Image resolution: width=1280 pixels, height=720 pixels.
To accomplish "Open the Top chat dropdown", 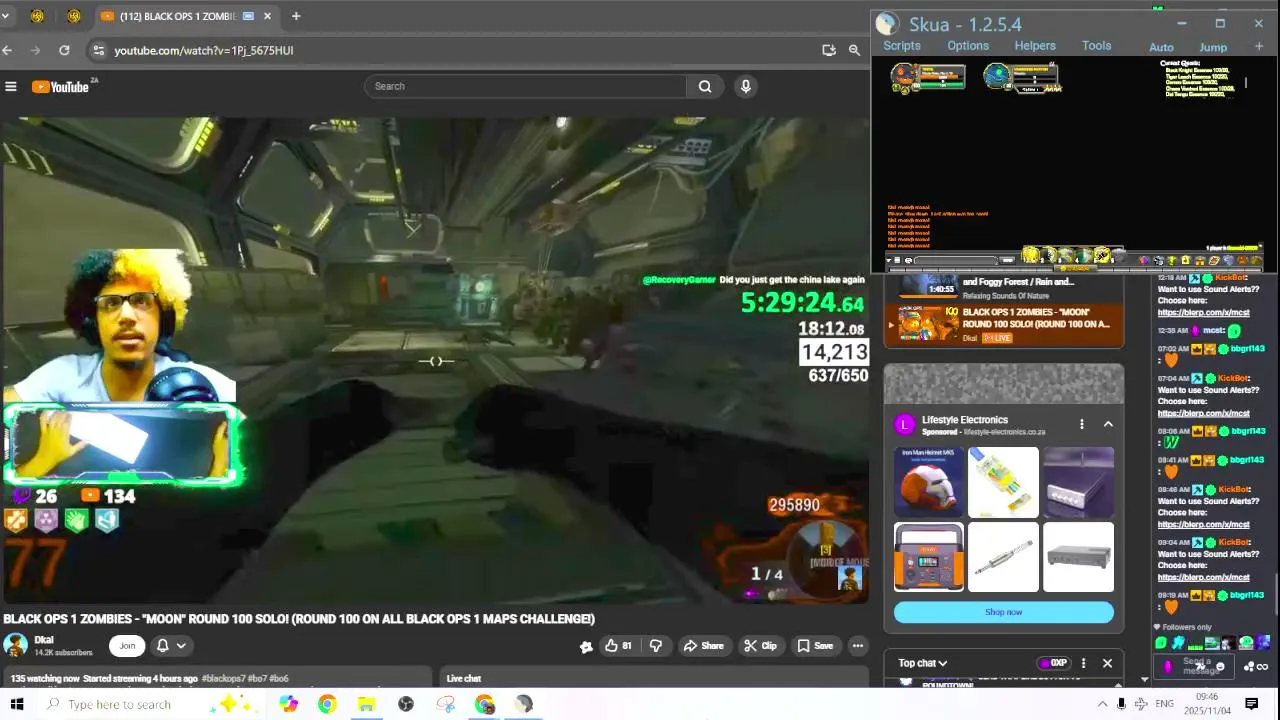I will pos(922,663).
